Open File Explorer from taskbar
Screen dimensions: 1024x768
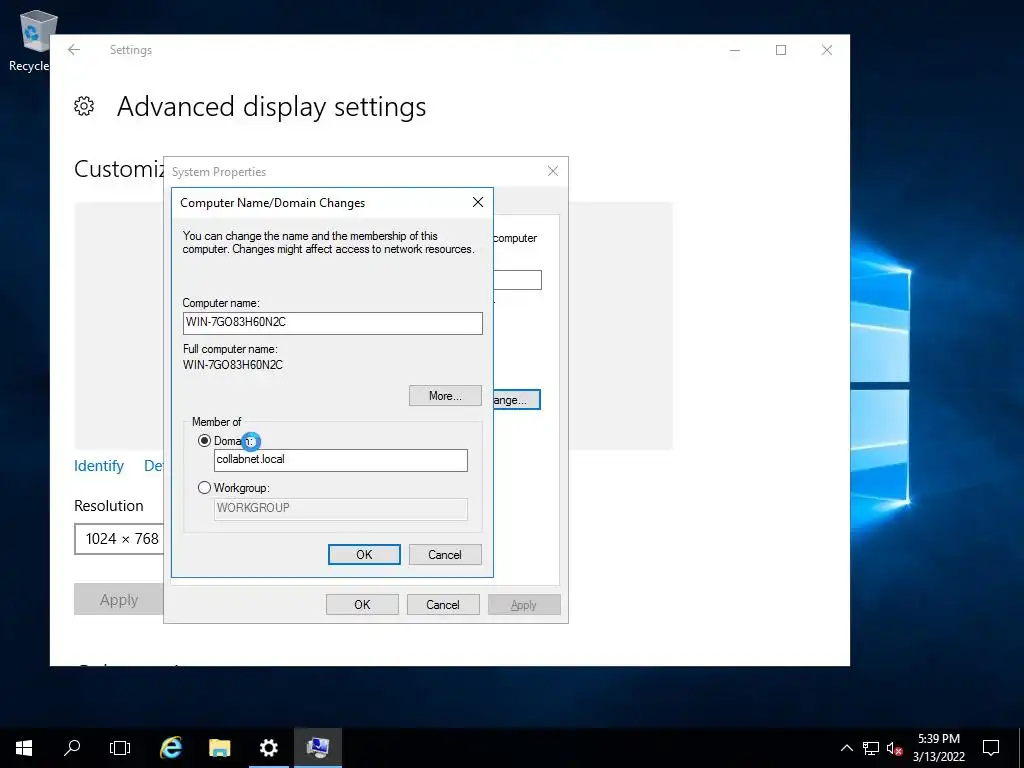(219, 748)
